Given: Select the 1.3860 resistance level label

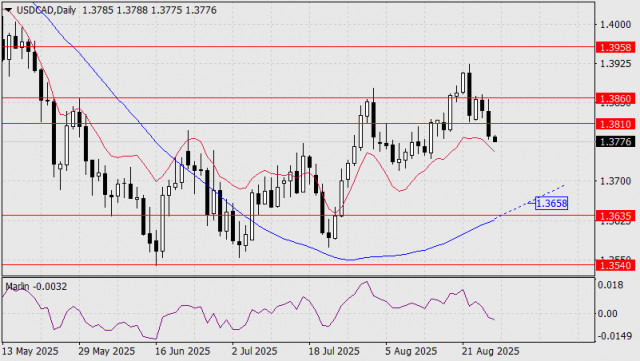Looking at the screenshot, I should pyautogui.click(x=616, y=98).
